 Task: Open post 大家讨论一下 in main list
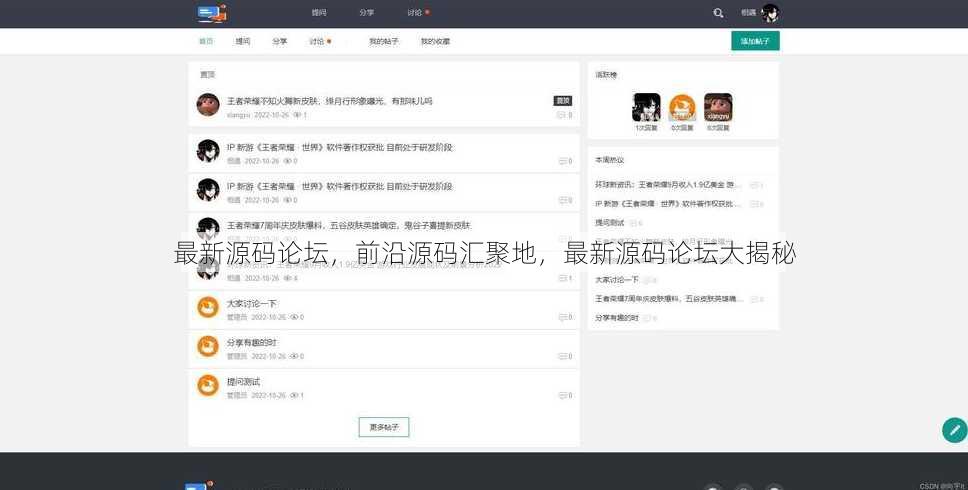(x=251, y=304)
